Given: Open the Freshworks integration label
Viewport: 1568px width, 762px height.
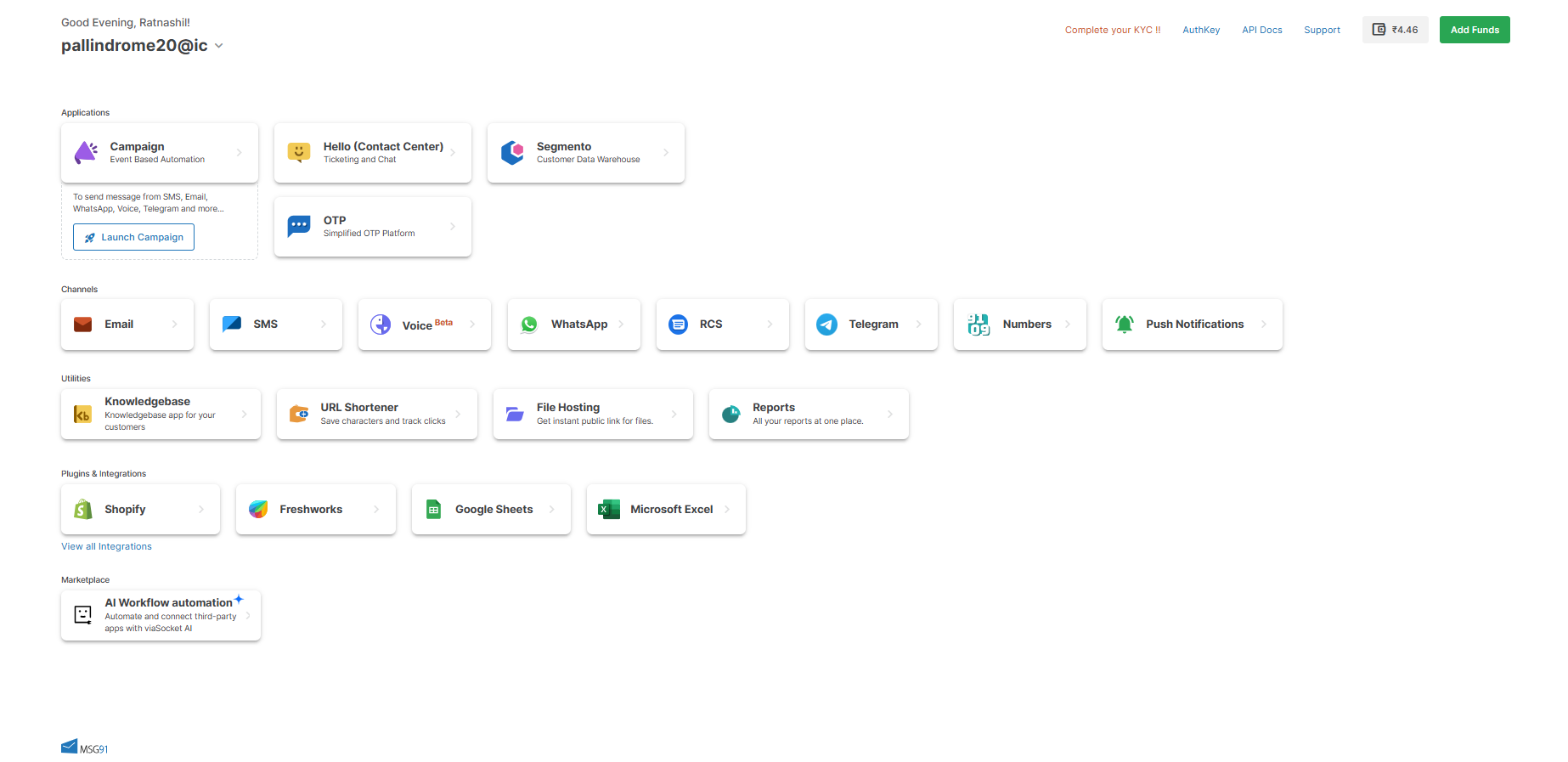Looking at the screenshot, I should [x=311, y=510].
